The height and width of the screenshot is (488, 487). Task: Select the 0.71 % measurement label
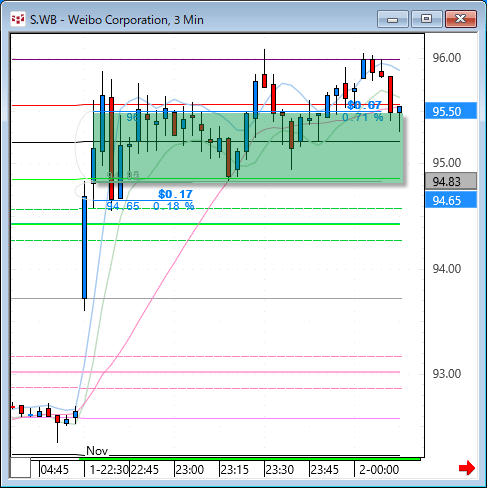point(363,117)
